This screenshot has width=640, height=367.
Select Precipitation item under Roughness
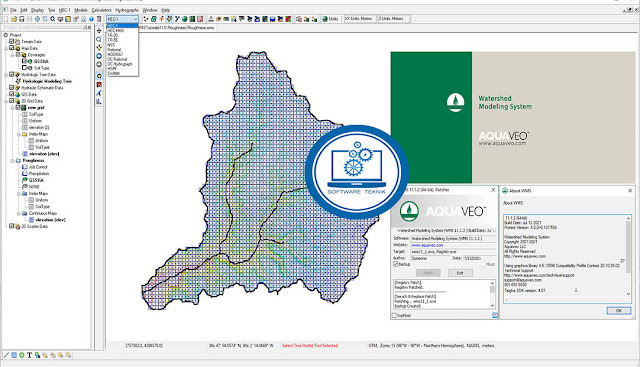click(38, 173)
